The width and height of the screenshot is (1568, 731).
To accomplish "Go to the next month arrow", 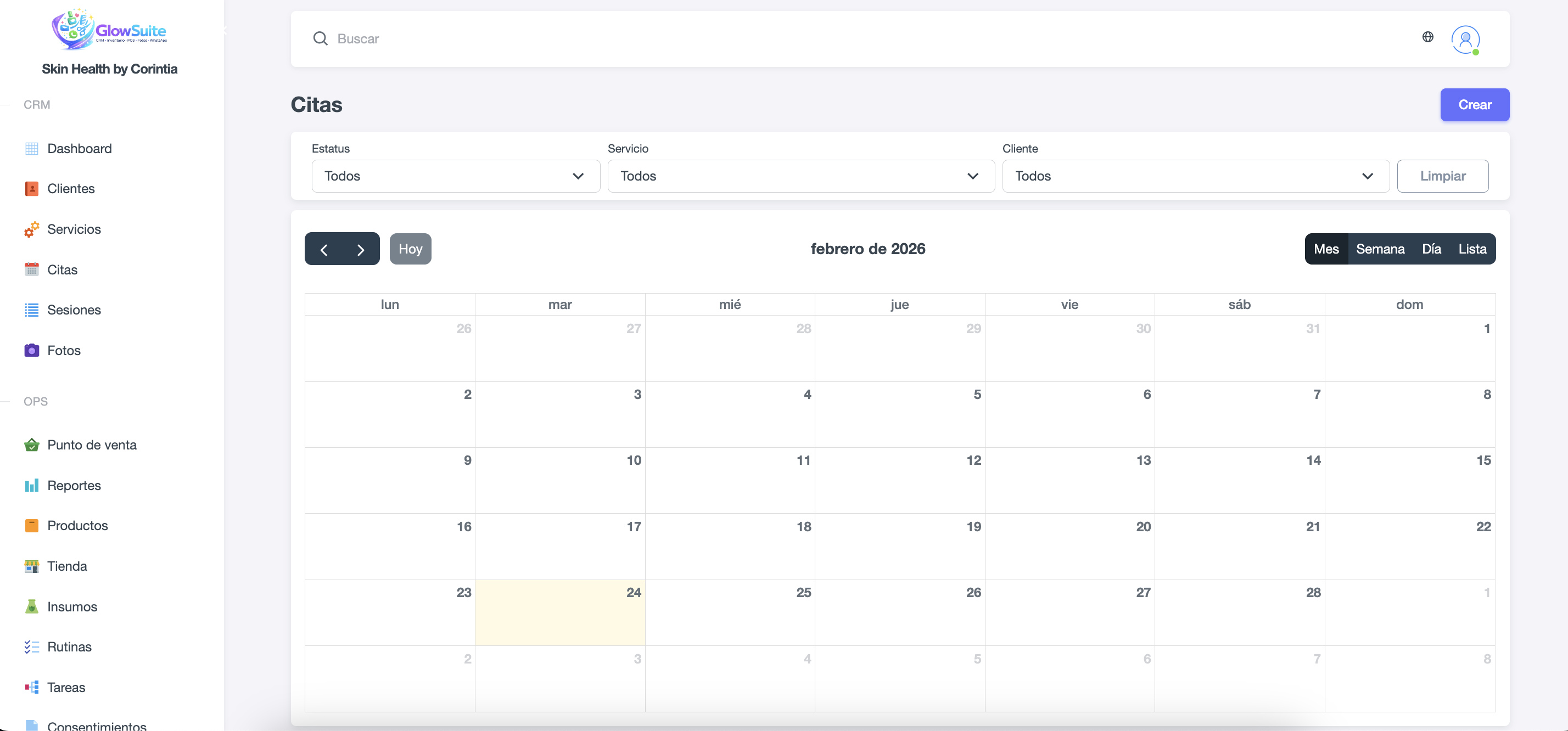I will pyautogui.click(x=360, y=250).
